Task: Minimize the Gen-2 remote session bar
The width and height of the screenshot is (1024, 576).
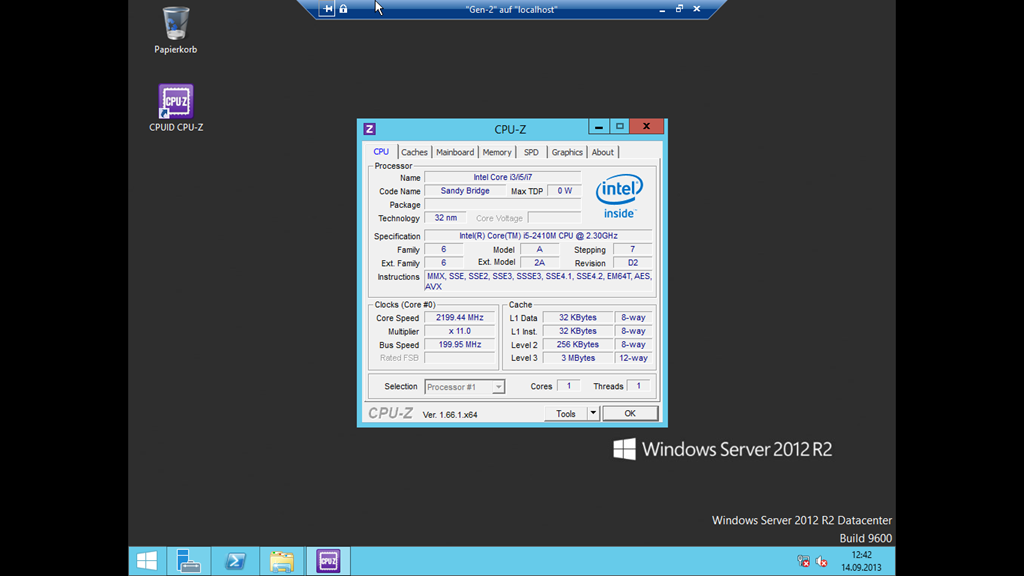Action: (x=662, y=9)
